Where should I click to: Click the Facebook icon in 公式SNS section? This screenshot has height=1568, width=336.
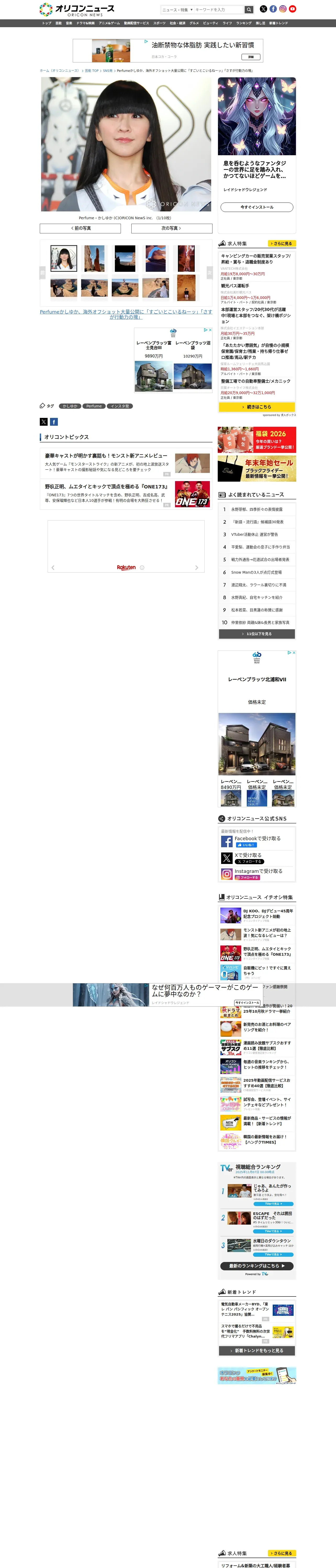pyautogui.click(x=227, y=841)
